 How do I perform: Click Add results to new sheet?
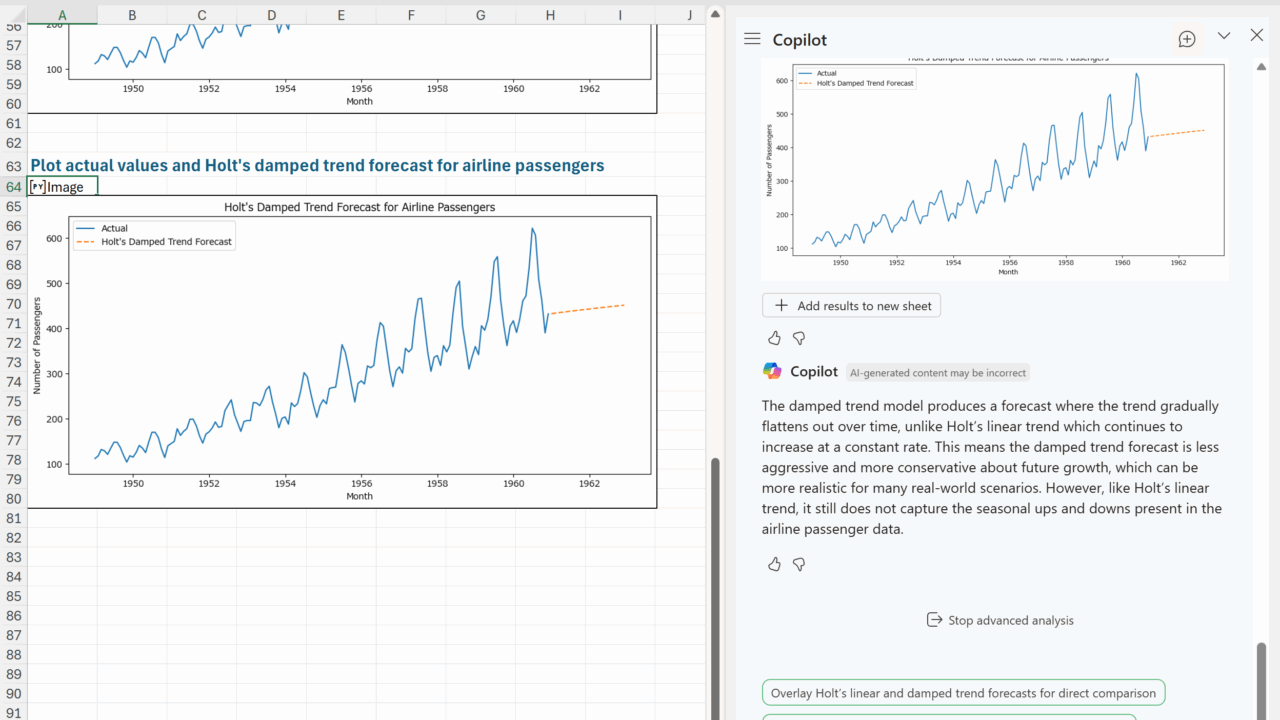(851, 306)
